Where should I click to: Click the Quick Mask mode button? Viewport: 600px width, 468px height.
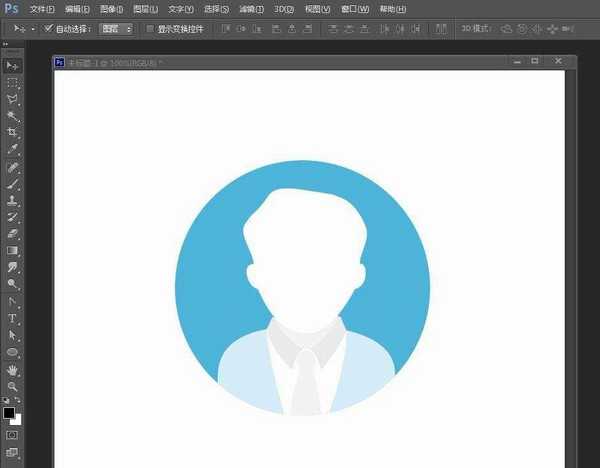point(12,436)
